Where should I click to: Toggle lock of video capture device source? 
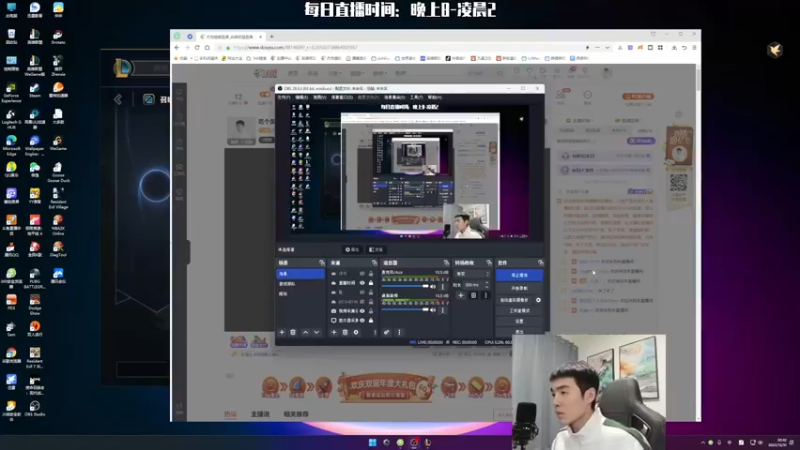[x=371, y=311]
